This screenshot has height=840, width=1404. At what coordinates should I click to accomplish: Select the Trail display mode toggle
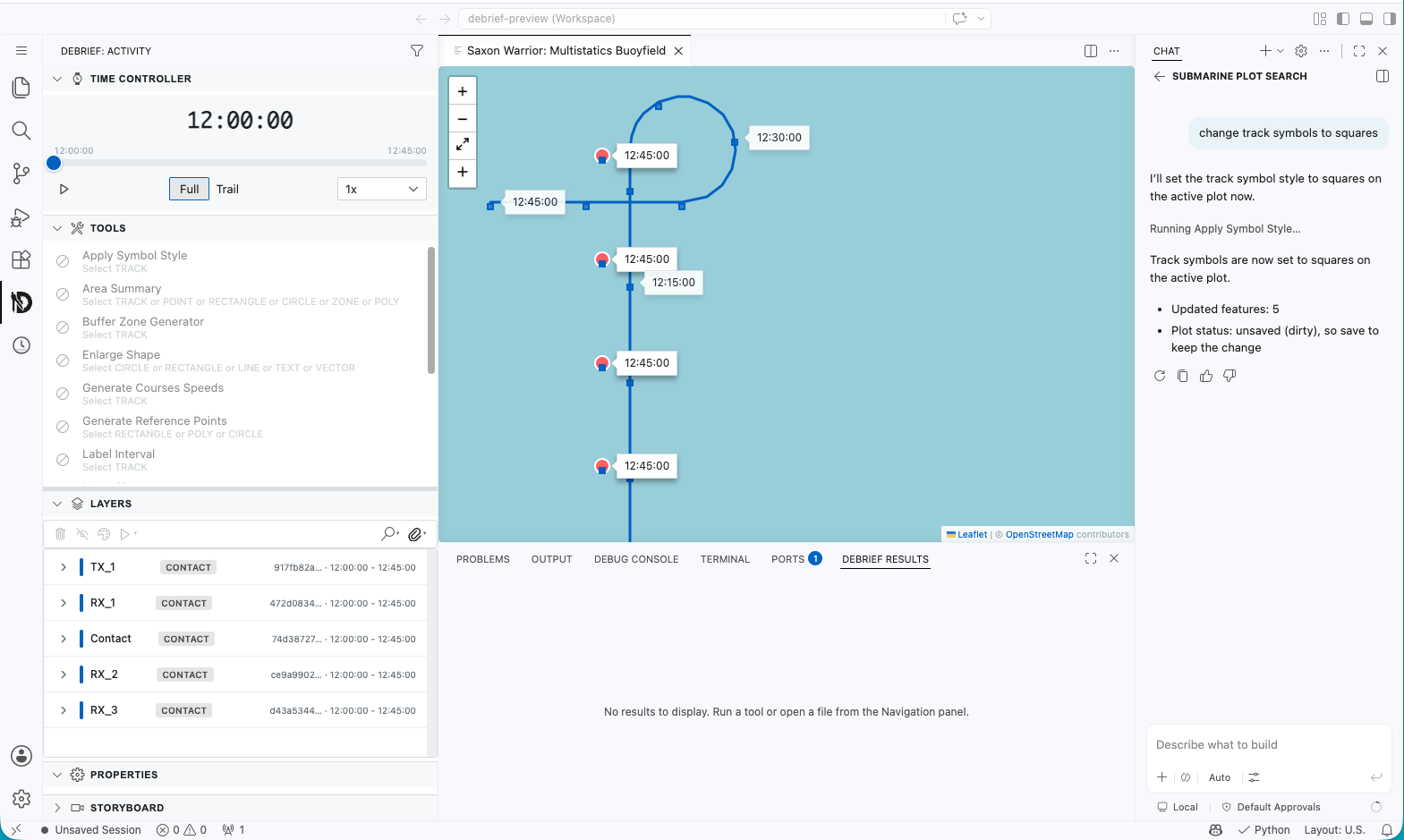pos(227,189)
